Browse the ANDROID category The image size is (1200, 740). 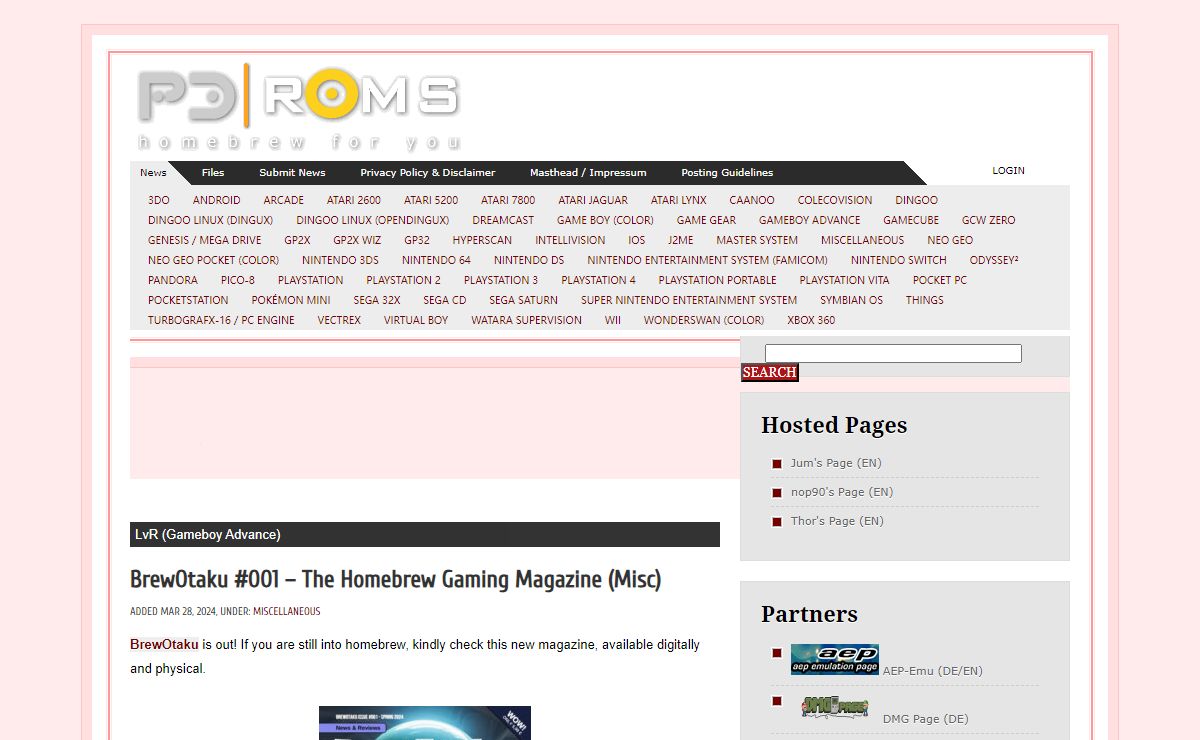pos(216,200)
